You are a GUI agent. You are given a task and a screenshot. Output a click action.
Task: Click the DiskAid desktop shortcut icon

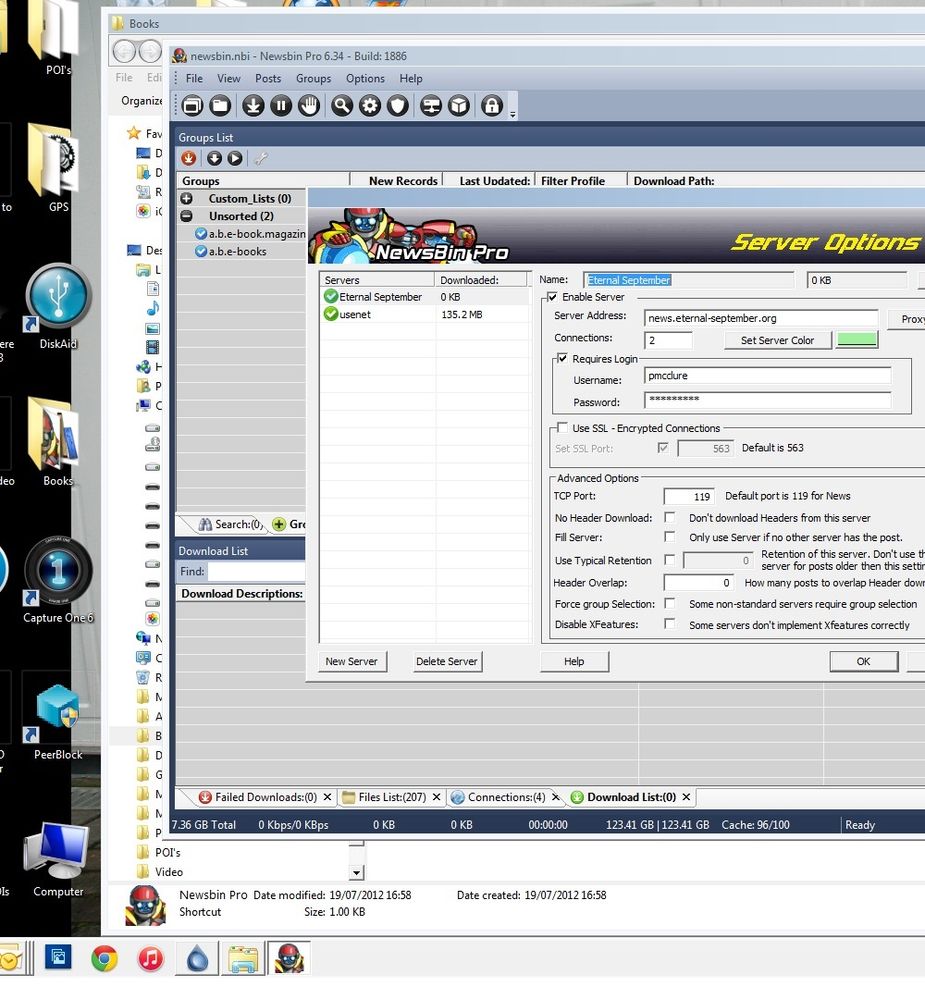tap(58, 299)
